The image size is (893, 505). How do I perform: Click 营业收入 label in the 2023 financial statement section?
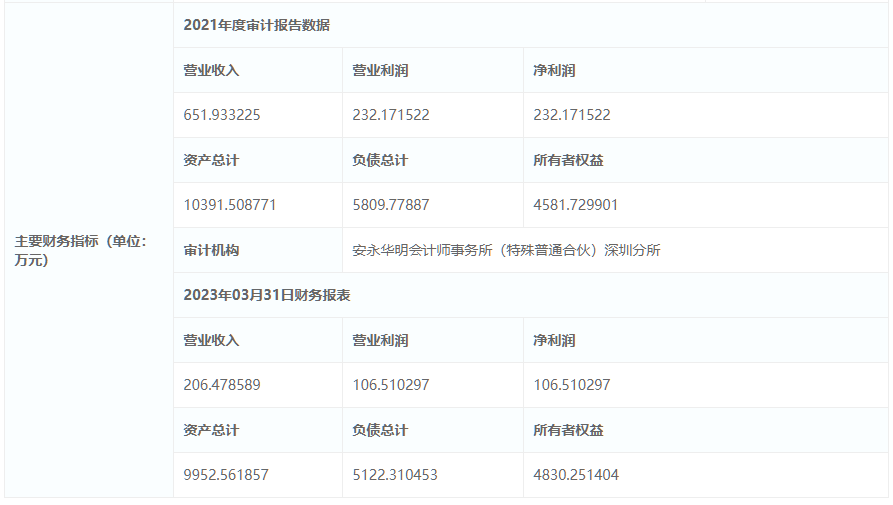click(211, 340)
